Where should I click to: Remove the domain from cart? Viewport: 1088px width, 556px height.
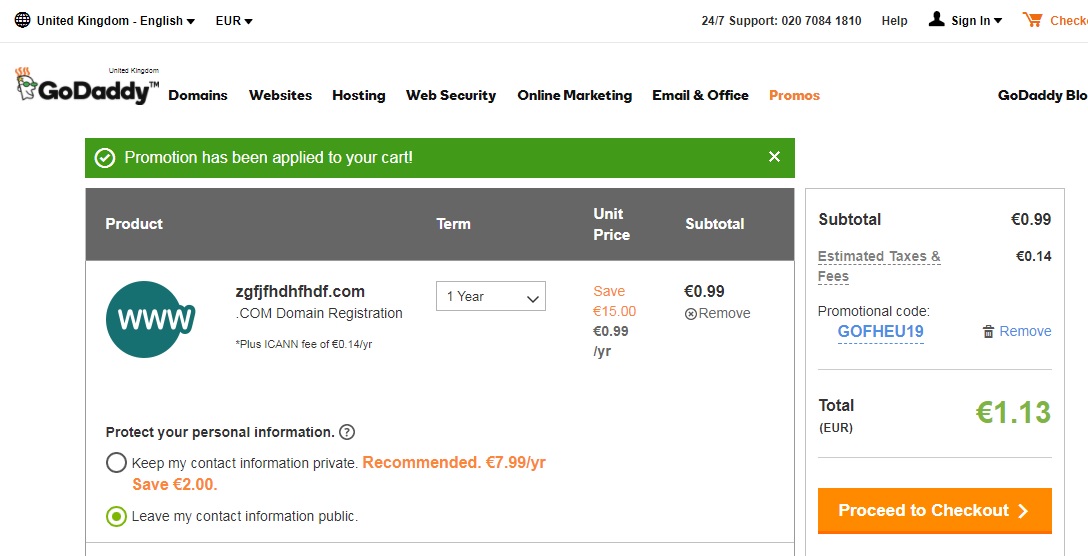click(x=717, y=314)
